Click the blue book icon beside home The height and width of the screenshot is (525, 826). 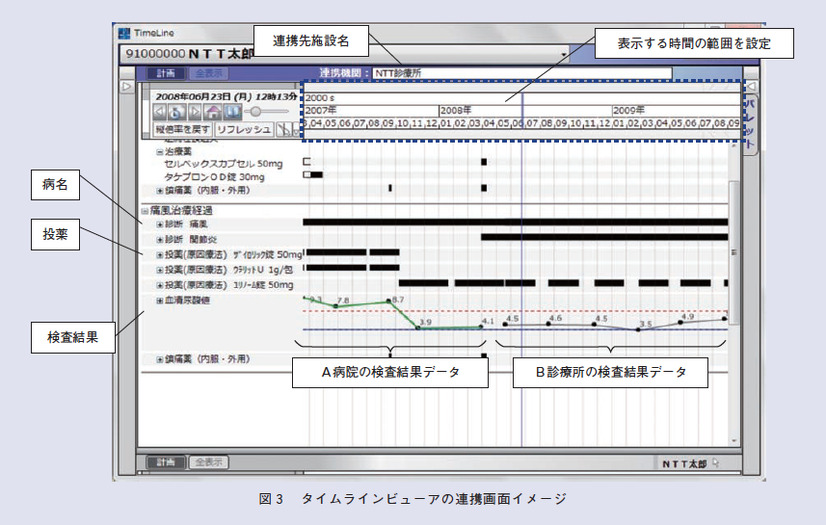[x=232, y=112]
